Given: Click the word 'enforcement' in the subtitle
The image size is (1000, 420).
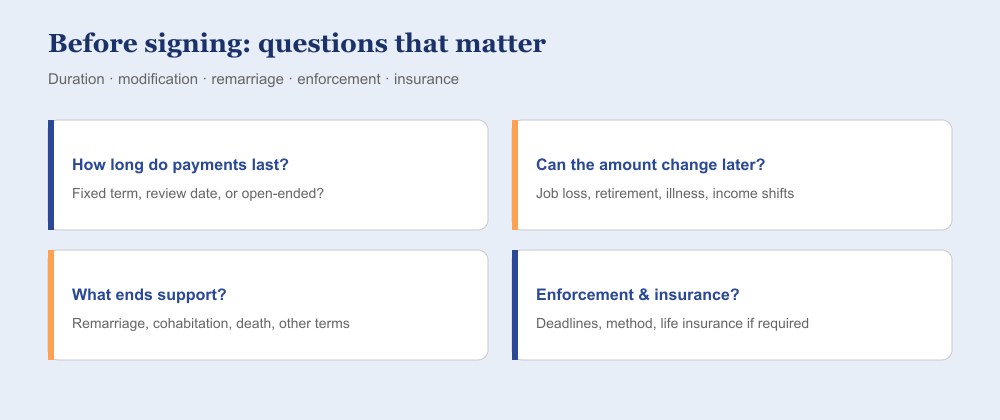Looking at the screenshot, I should [339, 80].
